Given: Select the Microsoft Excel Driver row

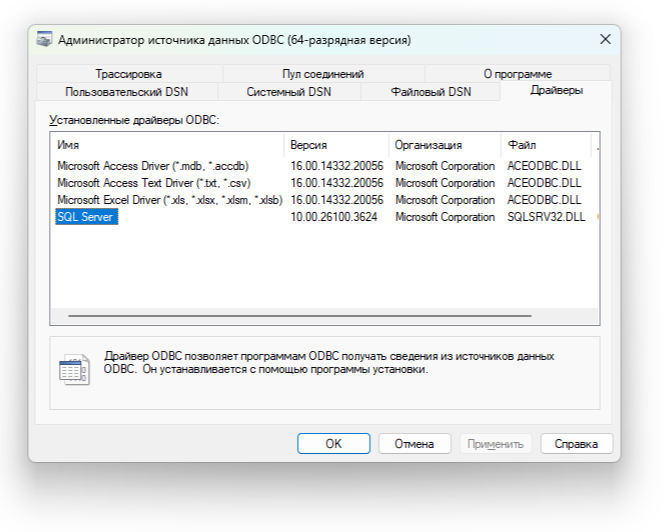Looking at the screenshot, I should [x=169, y=200].
